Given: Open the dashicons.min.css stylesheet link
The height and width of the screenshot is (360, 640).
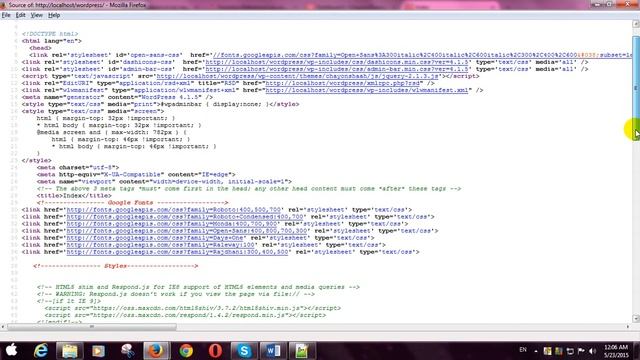Looking at the screenshot, I should pyautogui.click(x=337, y=62).
